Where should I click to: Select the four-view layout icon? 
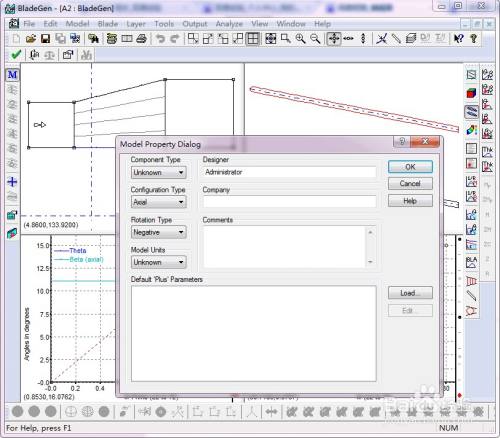click(x=252, y=39)
